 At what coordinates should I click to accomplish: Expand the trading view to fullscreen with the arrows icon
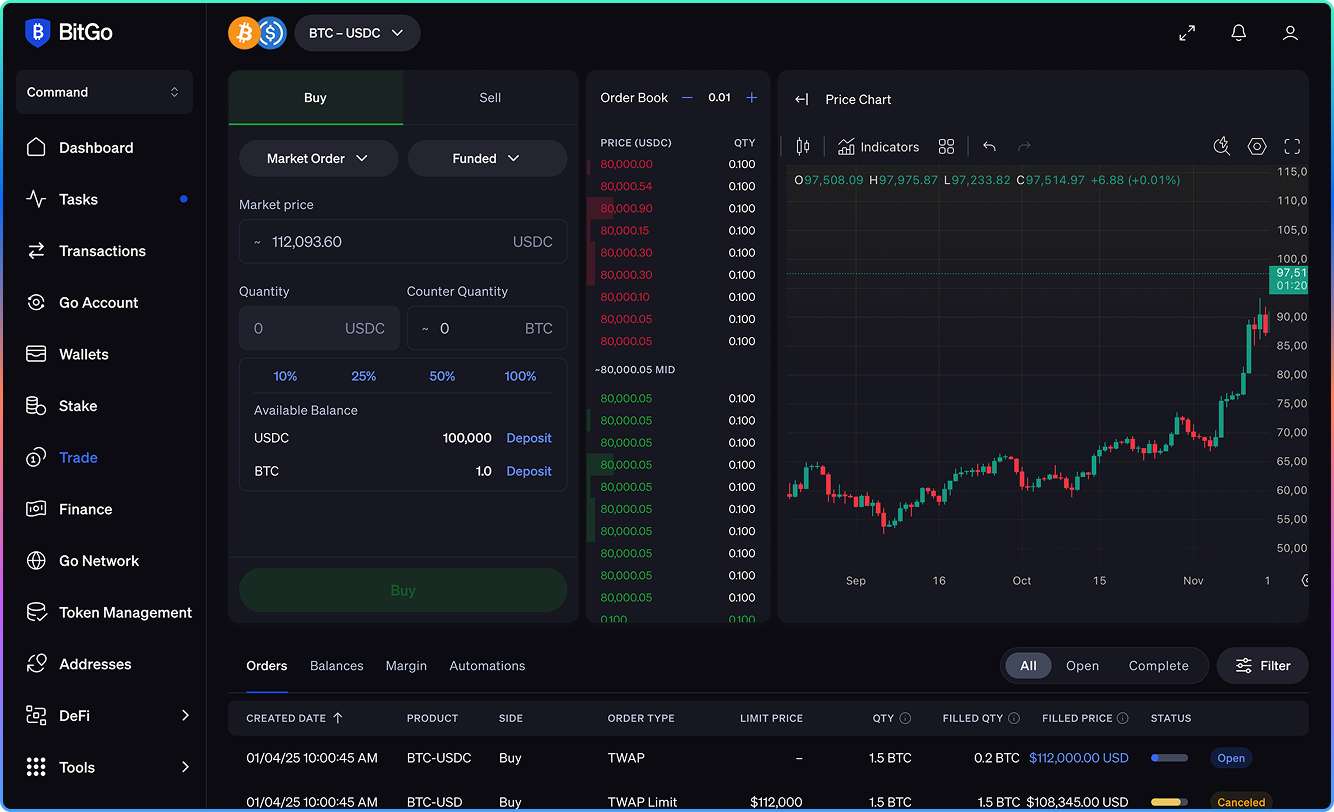tap(1187, 33)
